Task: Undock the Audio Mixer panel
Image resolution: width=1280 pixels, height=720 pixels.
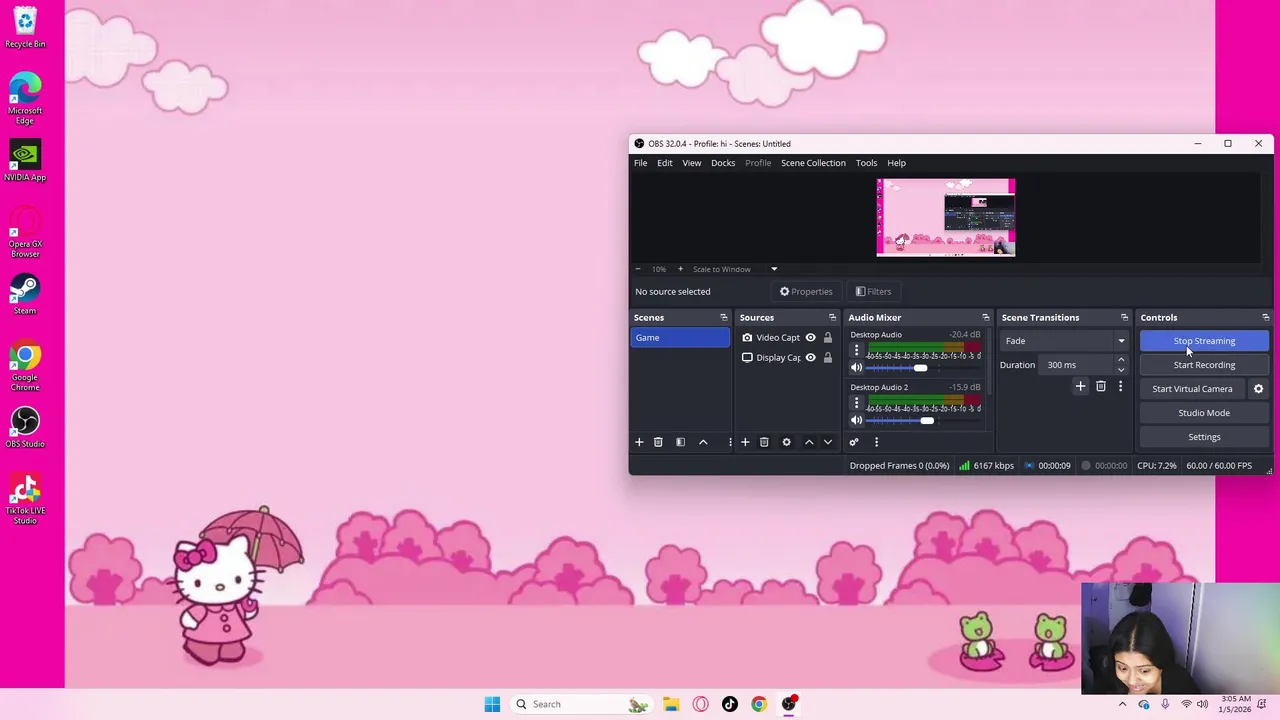Action: click(985, 318)
